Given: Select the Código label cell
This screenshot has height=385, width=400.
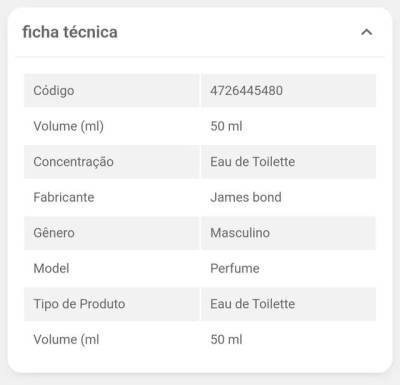Looking at the screenshot, I should click(112, 91).
